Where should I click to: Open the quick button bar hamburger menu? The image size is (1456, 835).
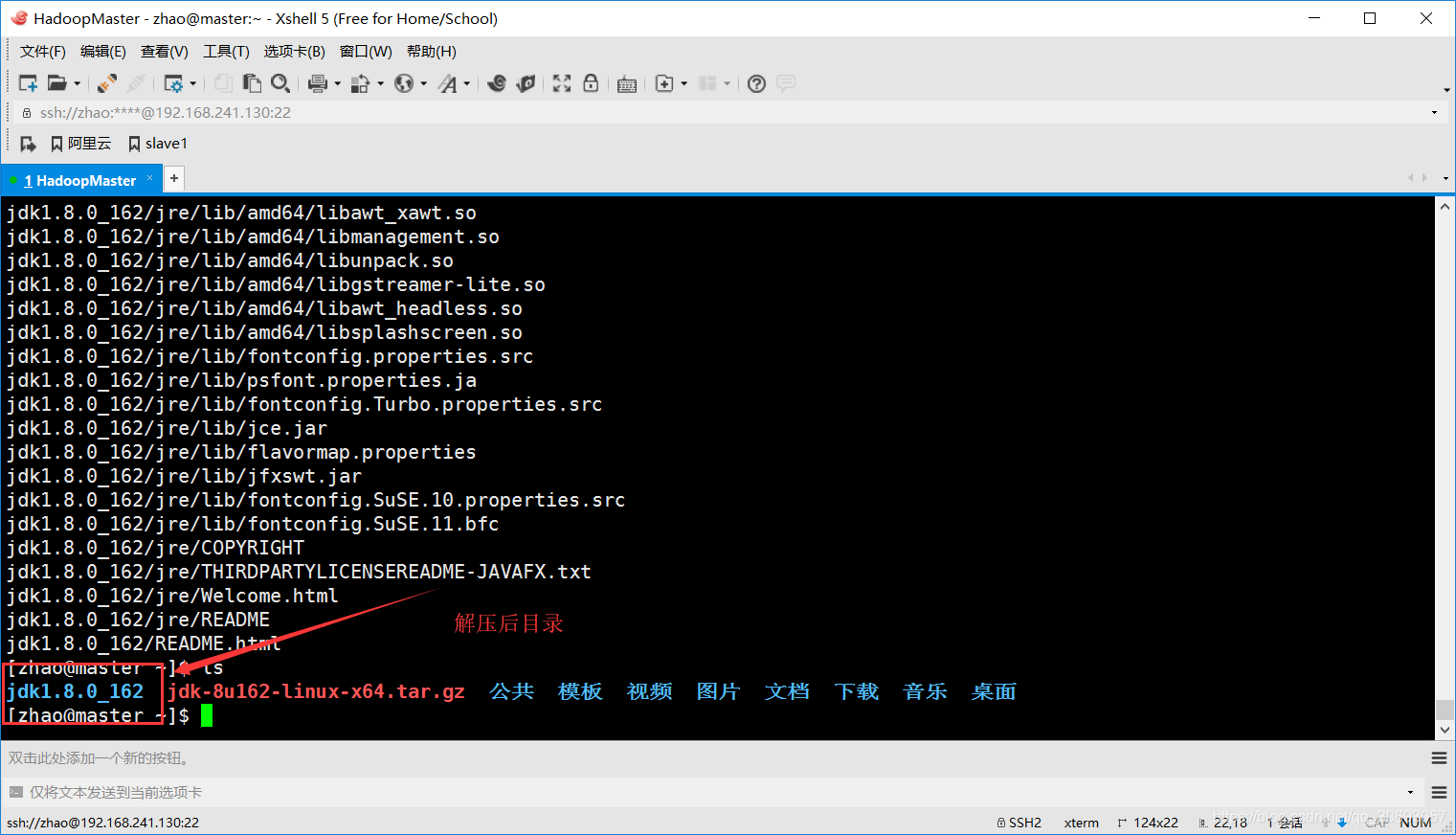pos(1439,758)
